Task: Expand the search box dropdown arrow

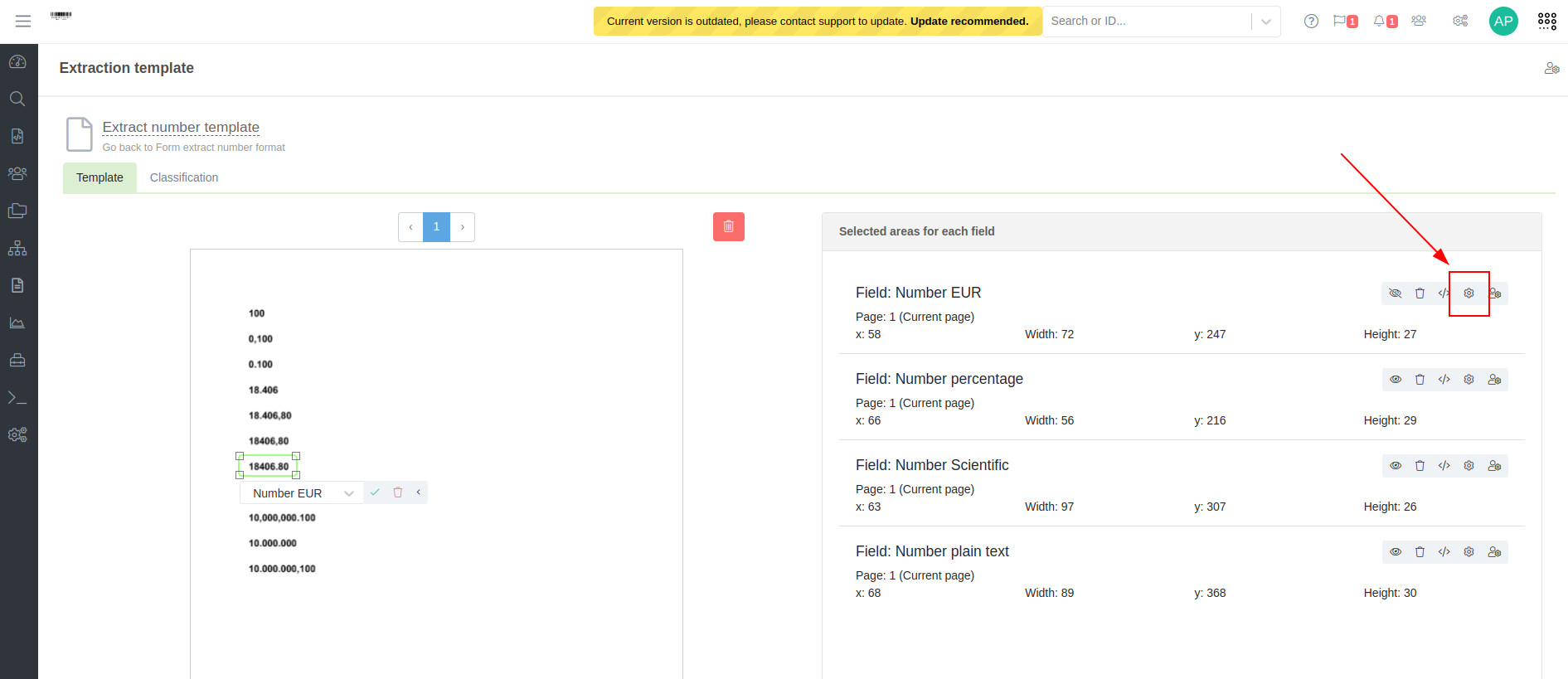Action: pos(1265,22)
